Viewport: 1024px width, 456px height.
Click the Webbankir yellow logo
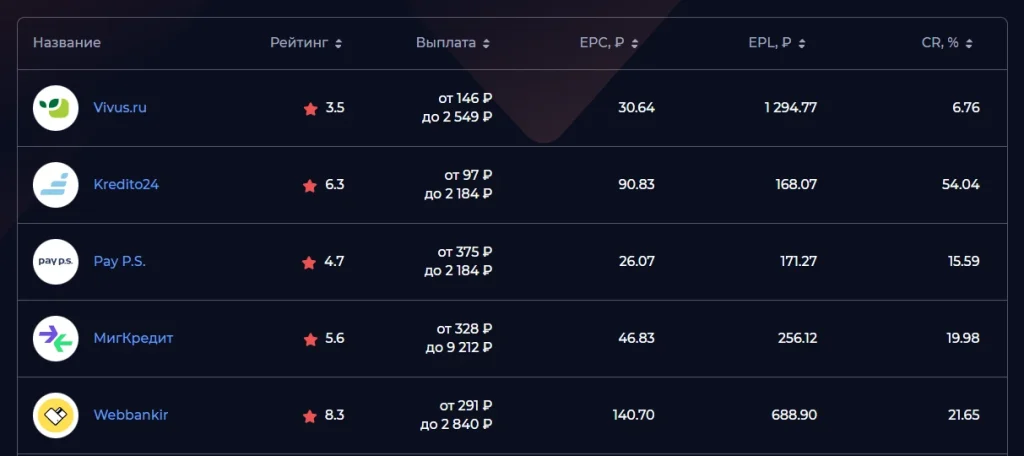56,415
